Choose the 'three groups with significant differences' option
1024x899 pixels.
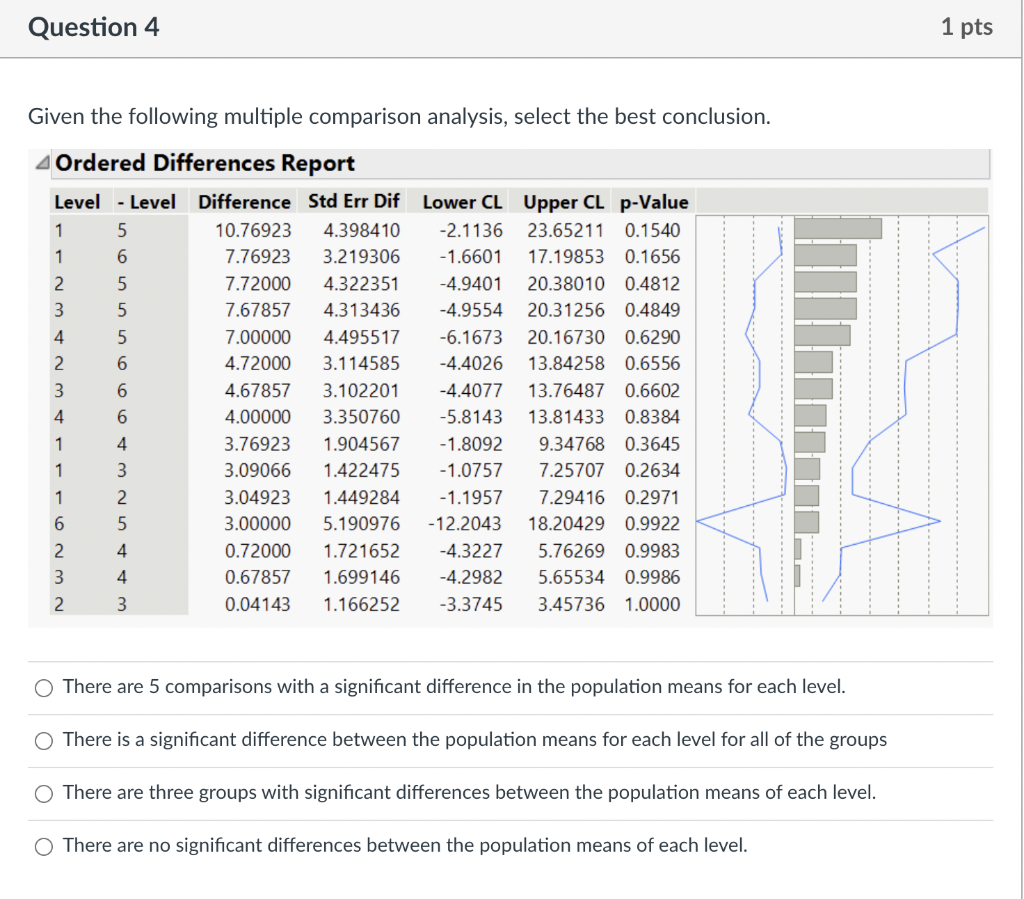pos(44,793)
